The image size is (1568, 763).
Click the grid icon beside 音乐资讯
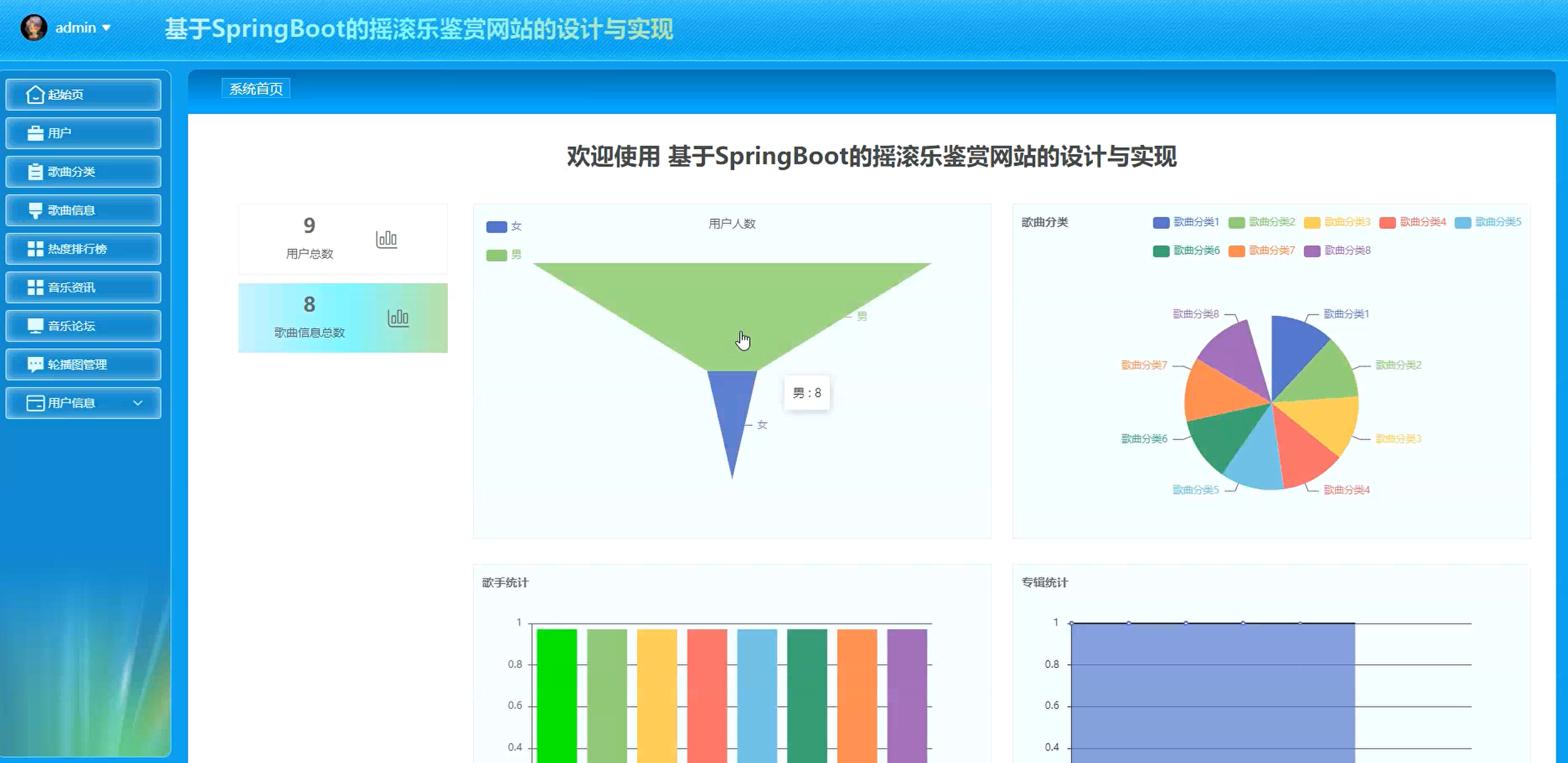click(x=35, y=287)
